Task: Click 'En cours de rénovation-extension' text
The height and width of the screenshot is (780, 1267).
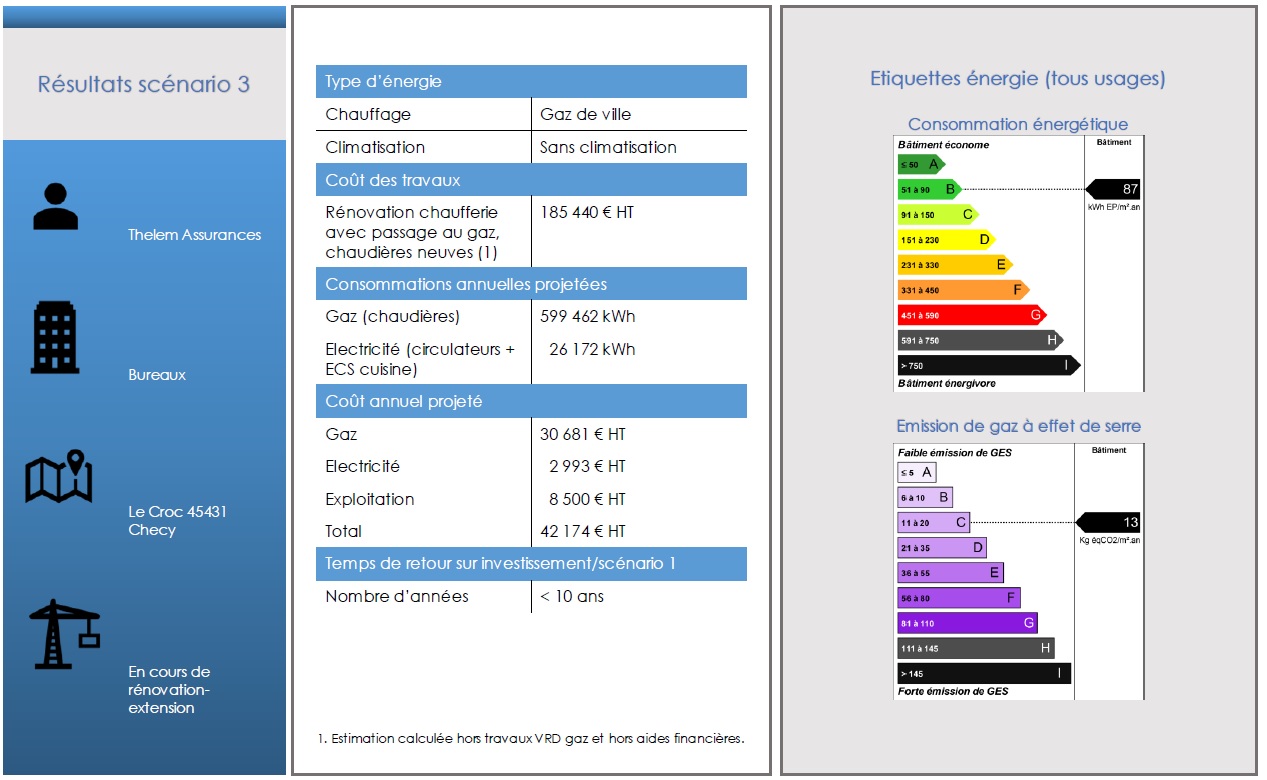Action: (169, 690)
